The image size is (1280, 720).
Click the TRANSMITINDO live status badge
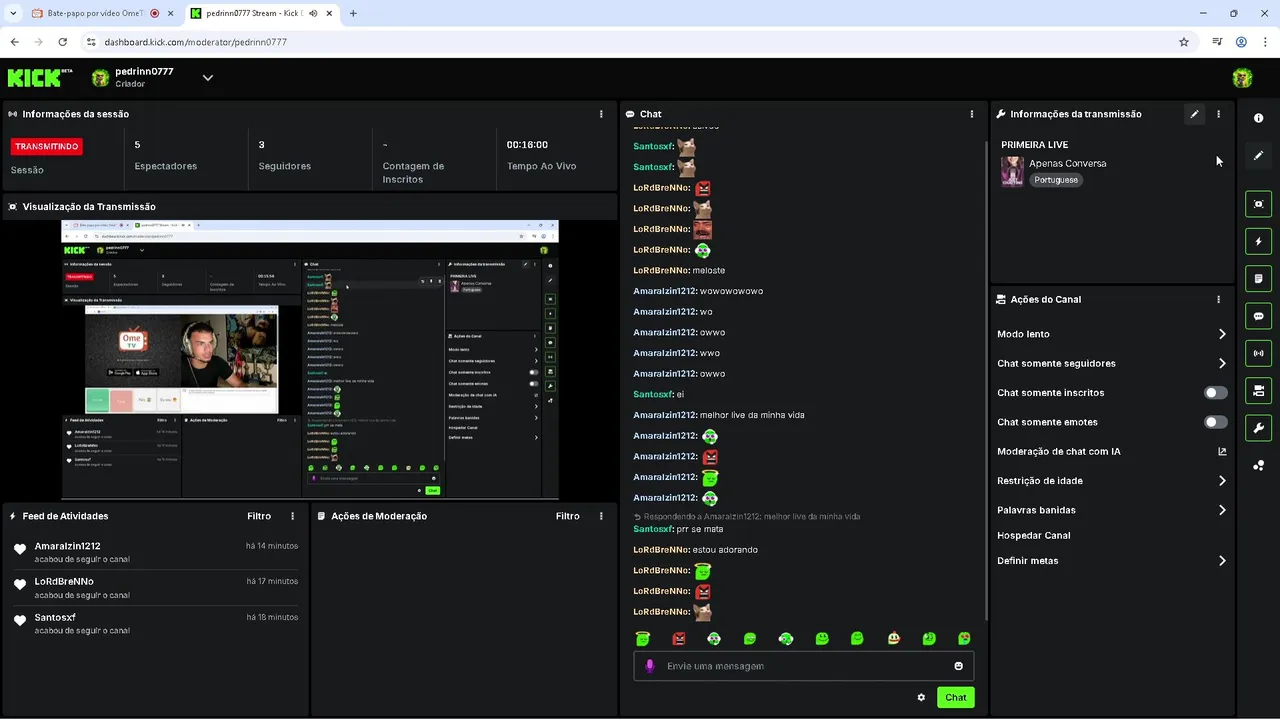coord(47,146)
